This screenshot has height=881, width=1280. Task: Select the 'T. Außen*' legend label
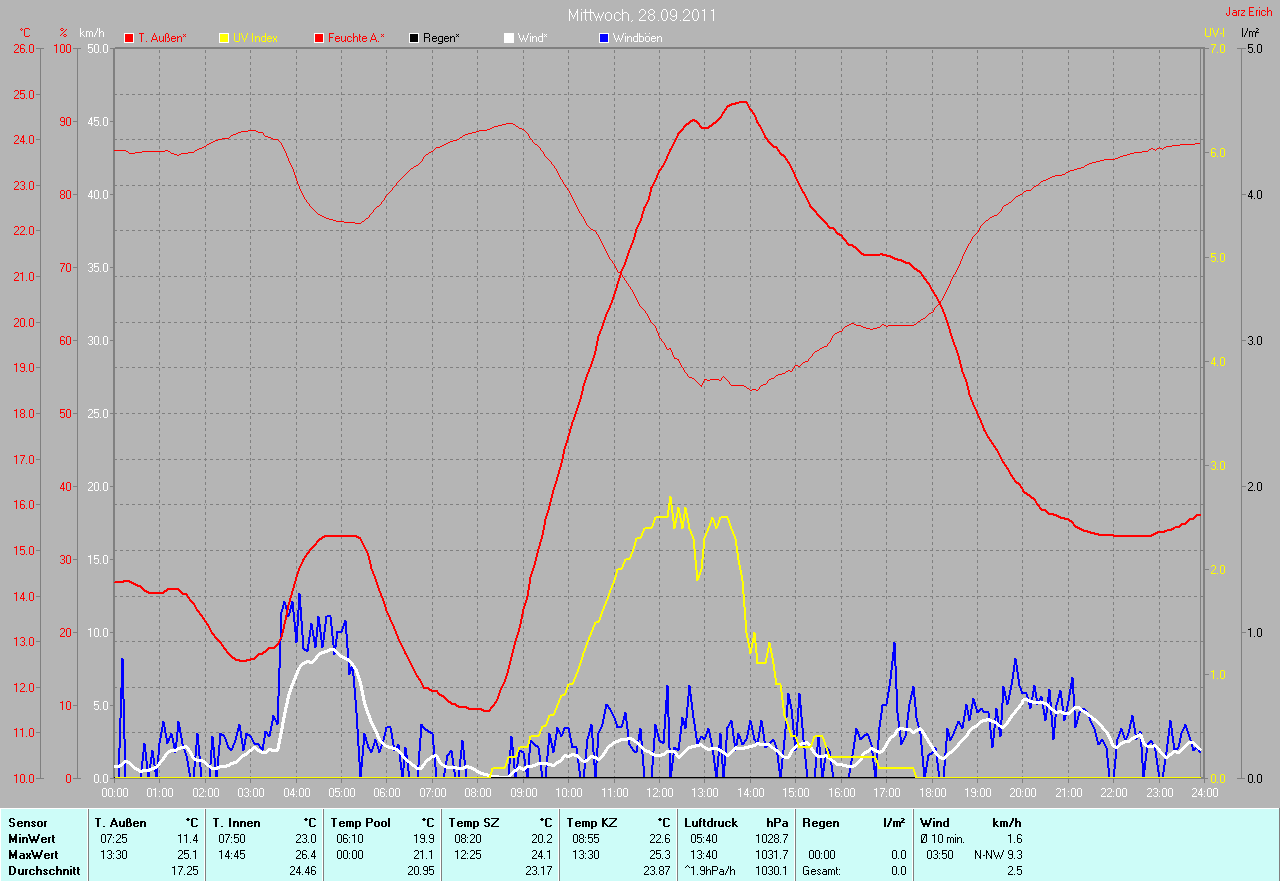(x=162, y=38)
